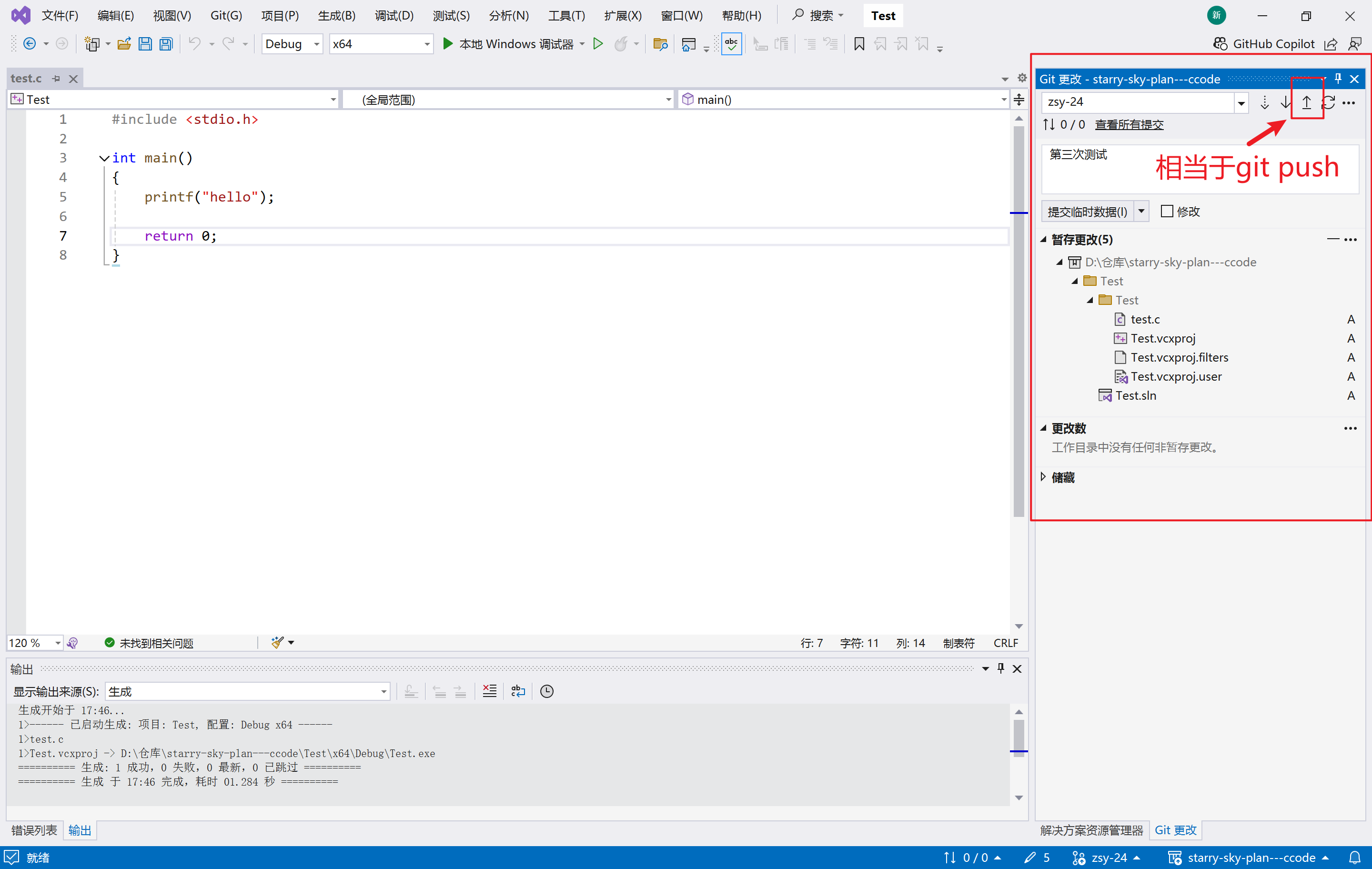This screenshot has width=1372, height=869.
Task: Pin the Git changes panel
Action: (x=1338, y=79)
